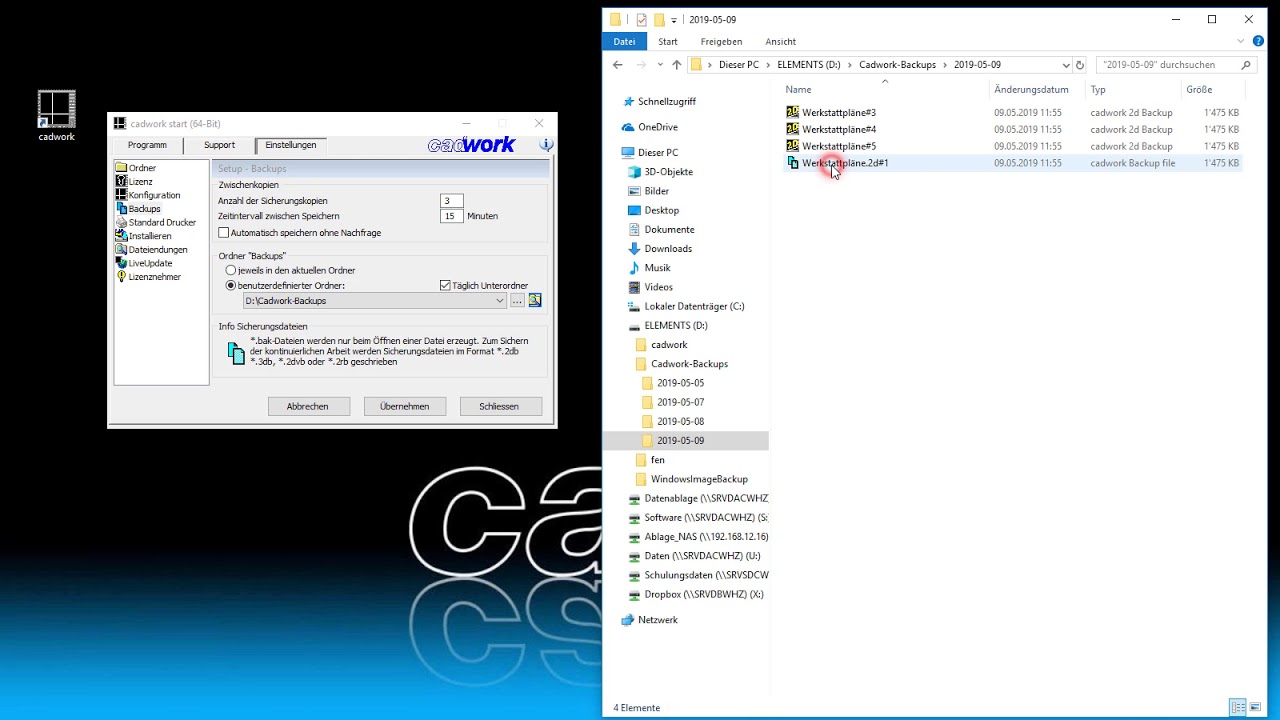Click the browse '...' button for backup folder
Image resolution: width=1280 pixels, height=720 pixels.
[x=517, y=300]
